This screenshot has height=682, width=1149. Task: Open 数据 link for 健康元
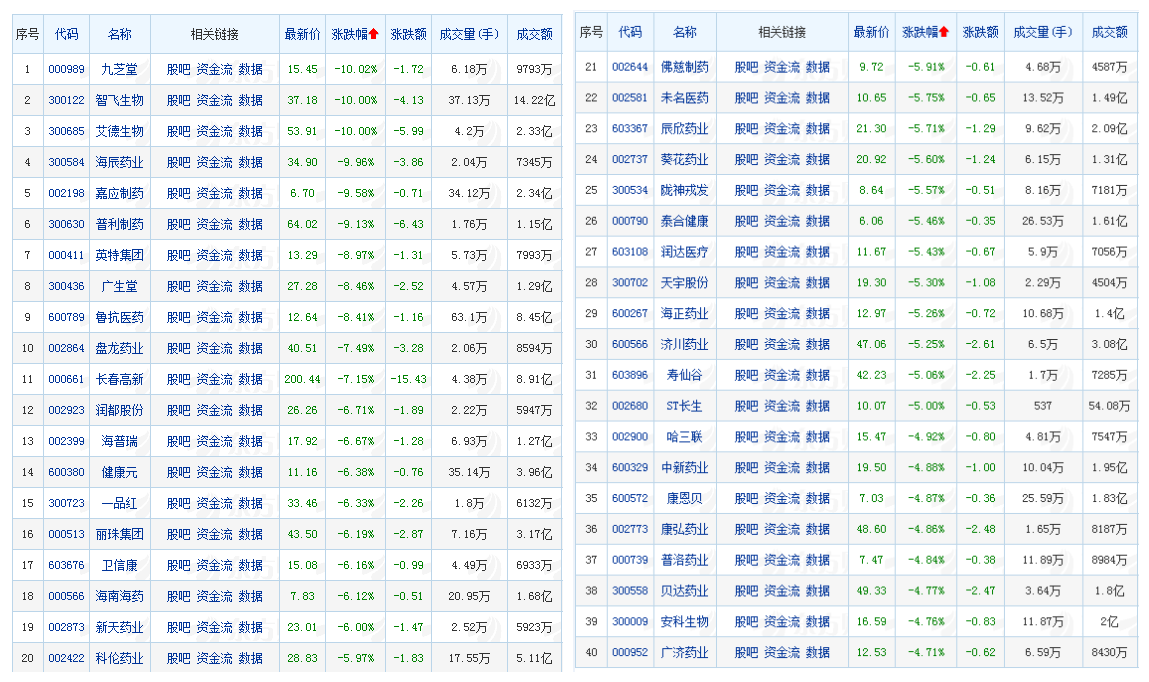[x=251, y=472]
